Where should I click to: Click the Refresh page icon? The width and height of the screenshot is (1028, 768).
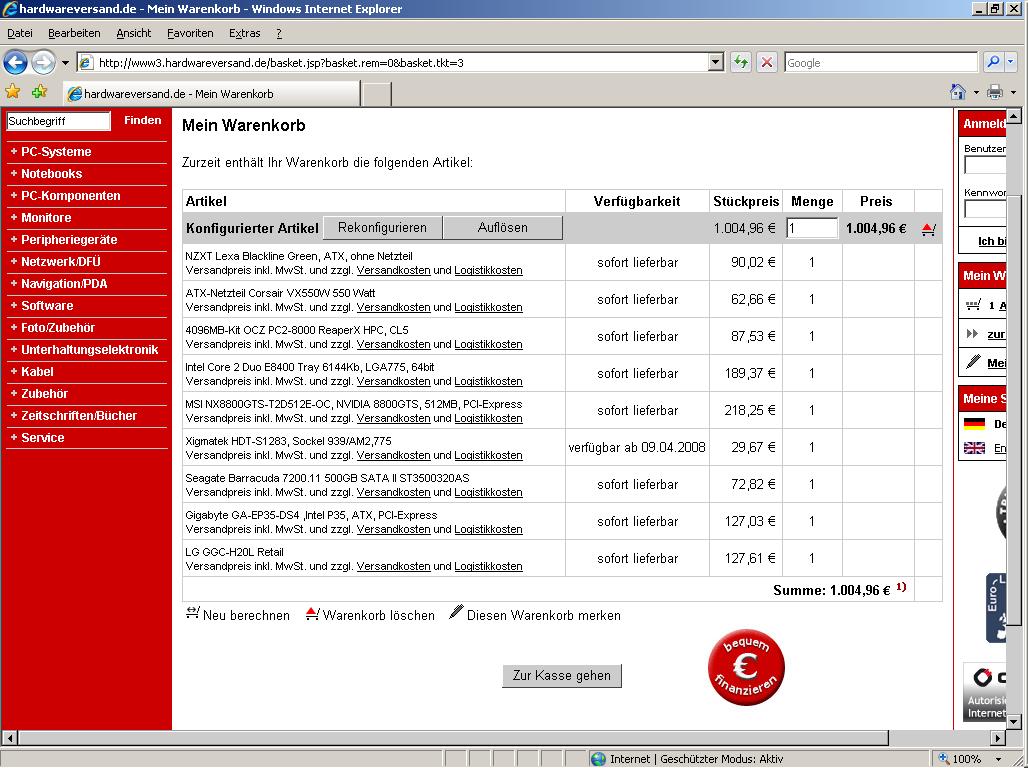[x=741, y=63]
